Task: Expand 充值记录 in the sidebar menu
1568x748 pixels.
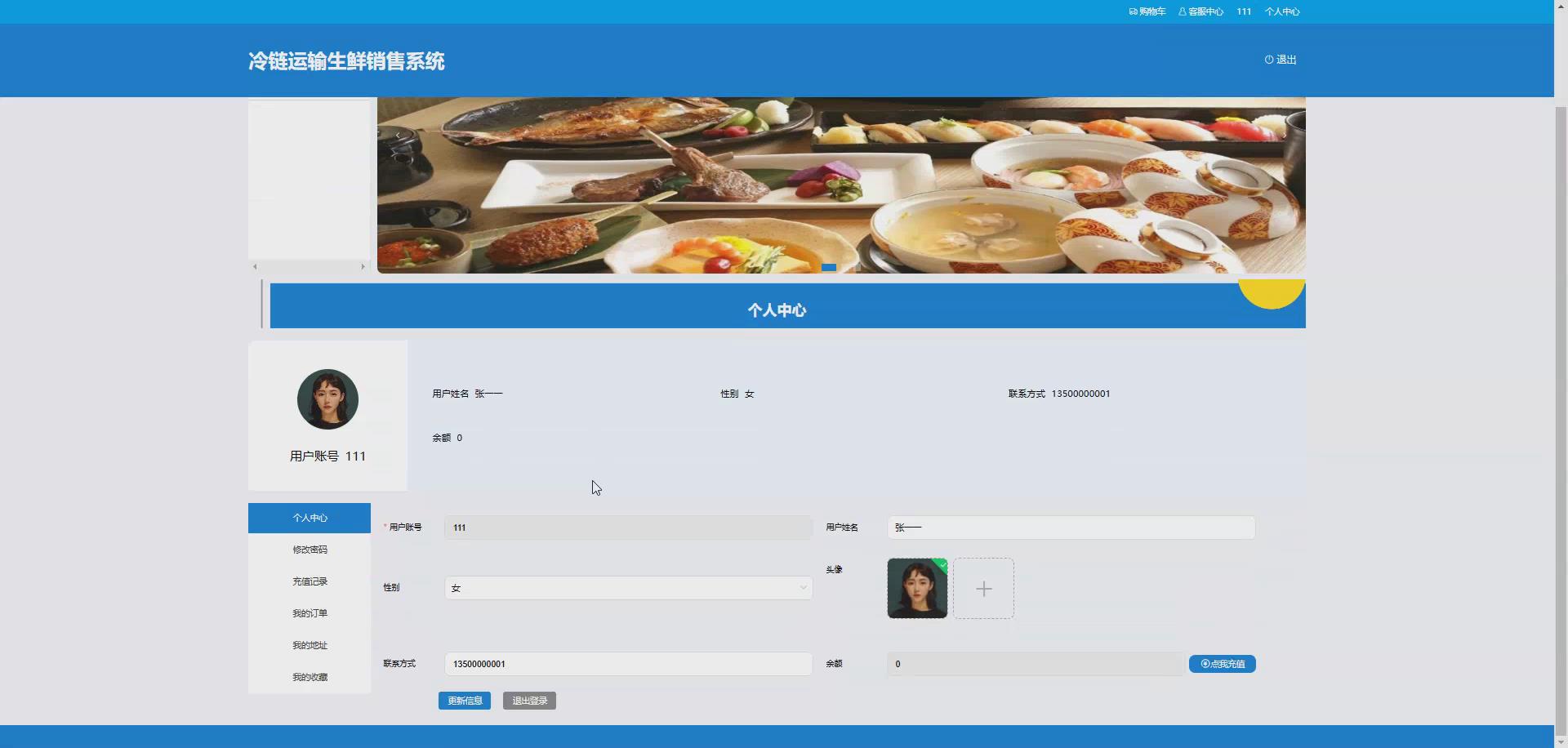Action: [x=310, y=581]
